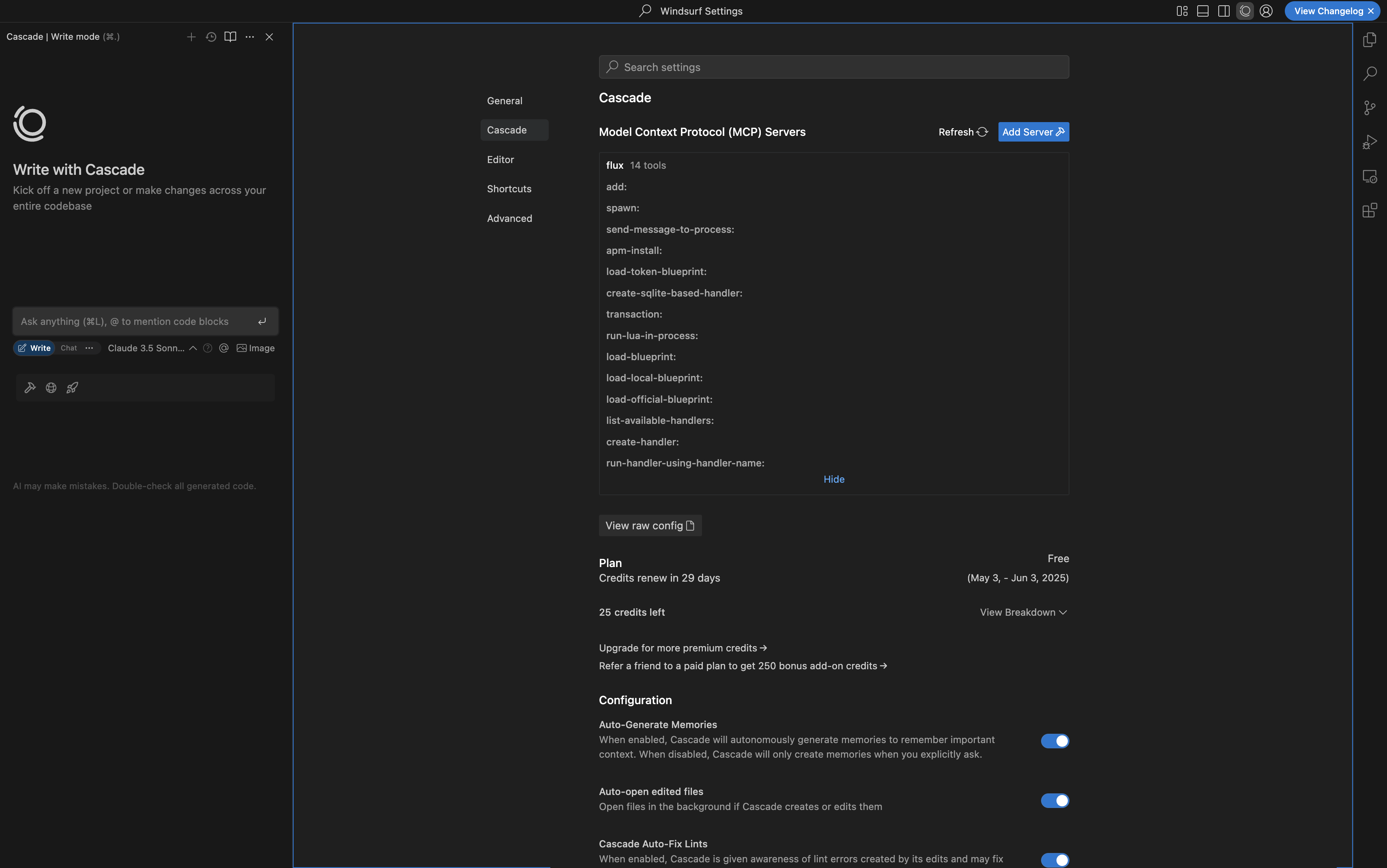Image resolution: width=1387 pixels, height=868 pixels.
Task: Start a new Cascade conversation plus icon
Action: 191,37
